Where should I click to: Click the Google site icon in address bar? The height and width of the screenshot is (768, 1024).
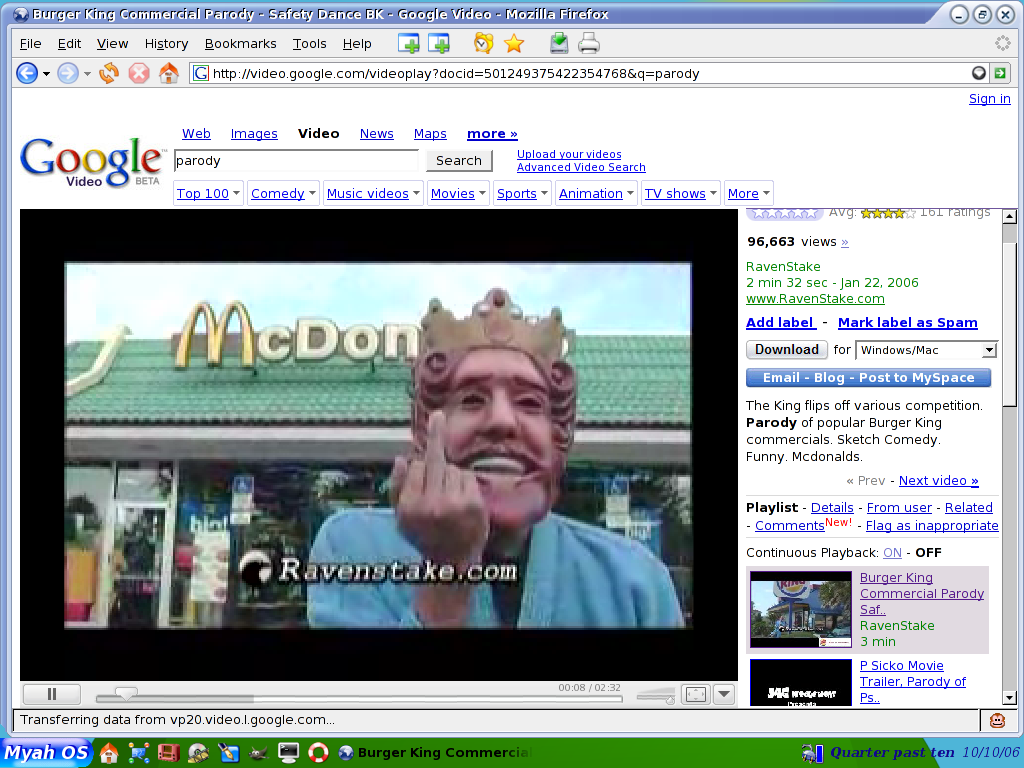[x=201, y=73]
